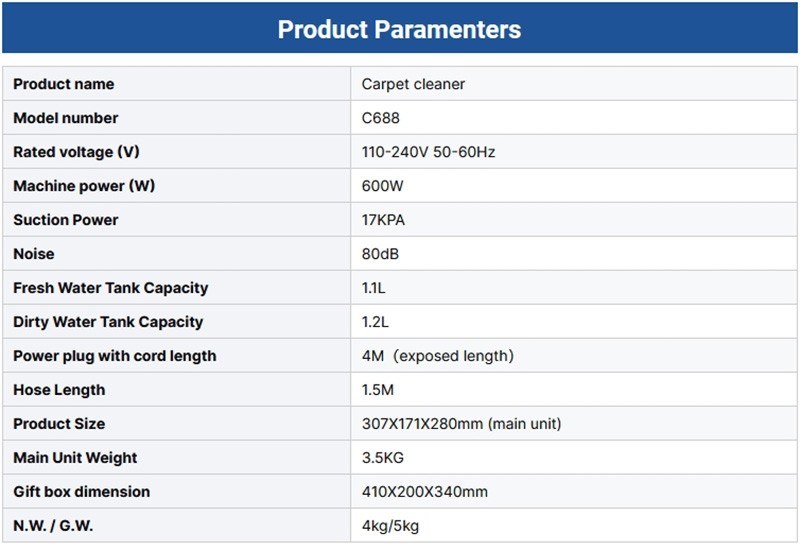Select the 1.5M hose length value
This screenshot has height=550, width=800.
380,390
